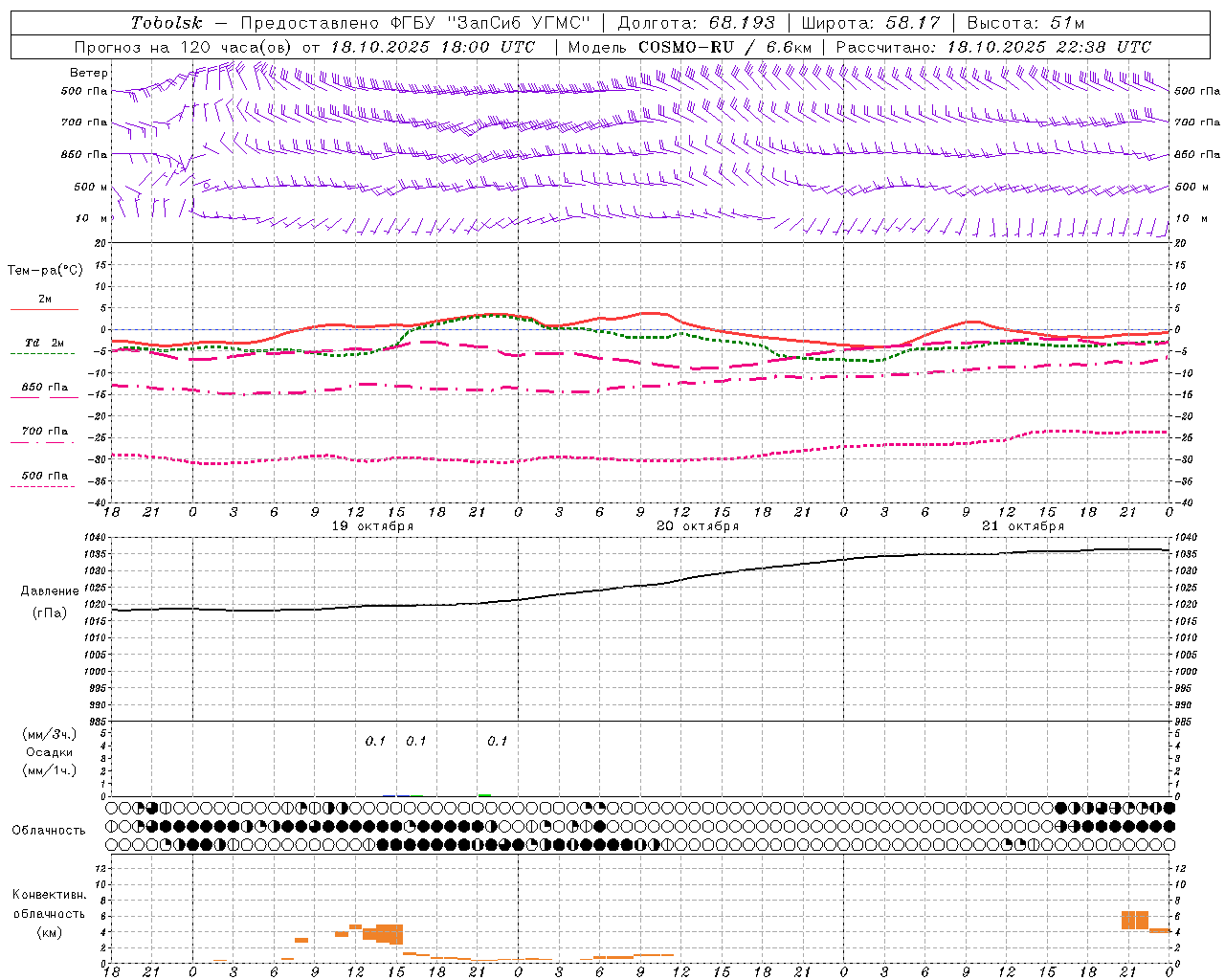Image resolution: width=1225 pixels, height=980 pixels.
Task: Click the Долгота: 68.193 value
Action: pos(697,23)
